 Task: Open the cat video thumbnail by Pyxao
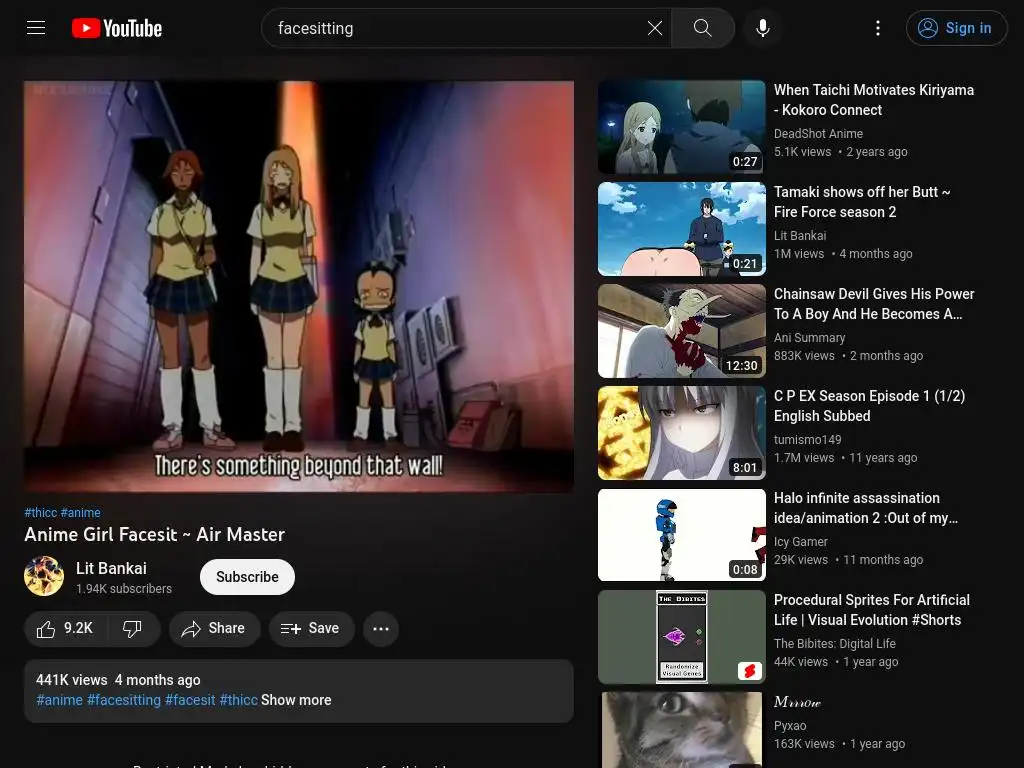pos(682,730)
